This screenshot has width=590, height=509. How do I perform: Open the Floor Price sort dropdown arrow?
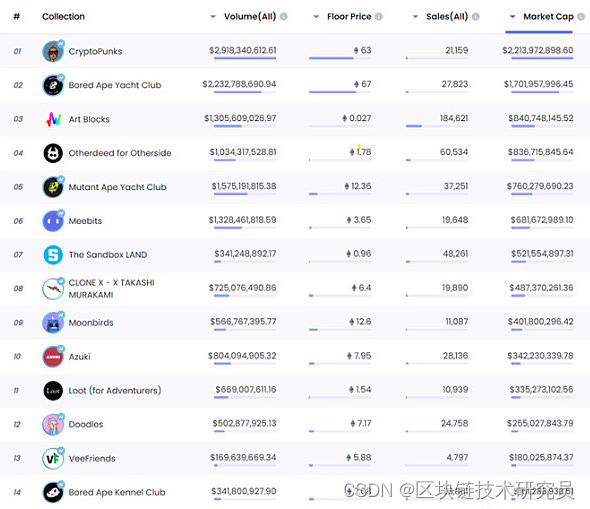click(316, 17)
